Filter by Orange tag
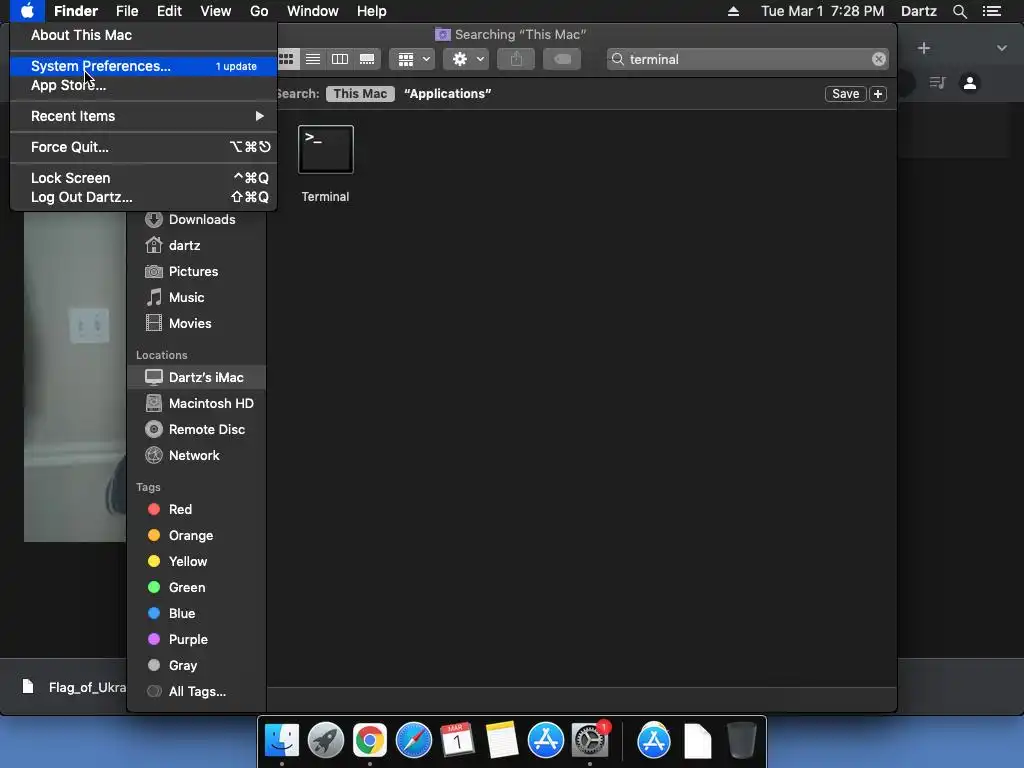The width and height of the screenshot is (1024, 768). (x=197, y=536)
